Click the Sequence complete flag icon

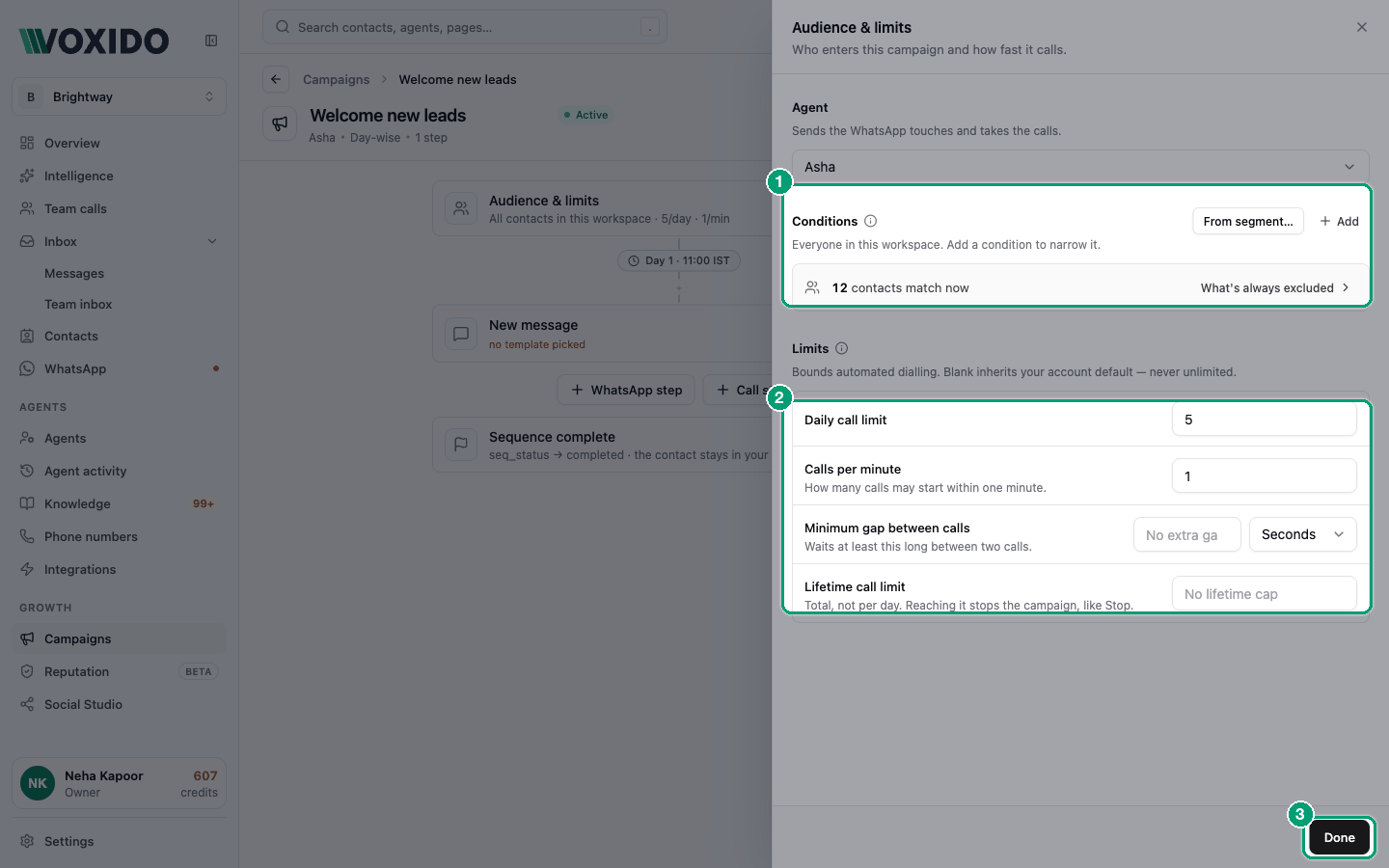pyautogui.click(x=461, y=445)
